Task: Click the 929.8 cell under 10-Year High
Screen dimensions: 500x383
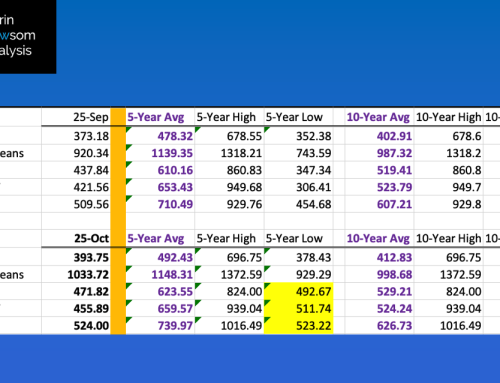Action: (x=448, y=204)
